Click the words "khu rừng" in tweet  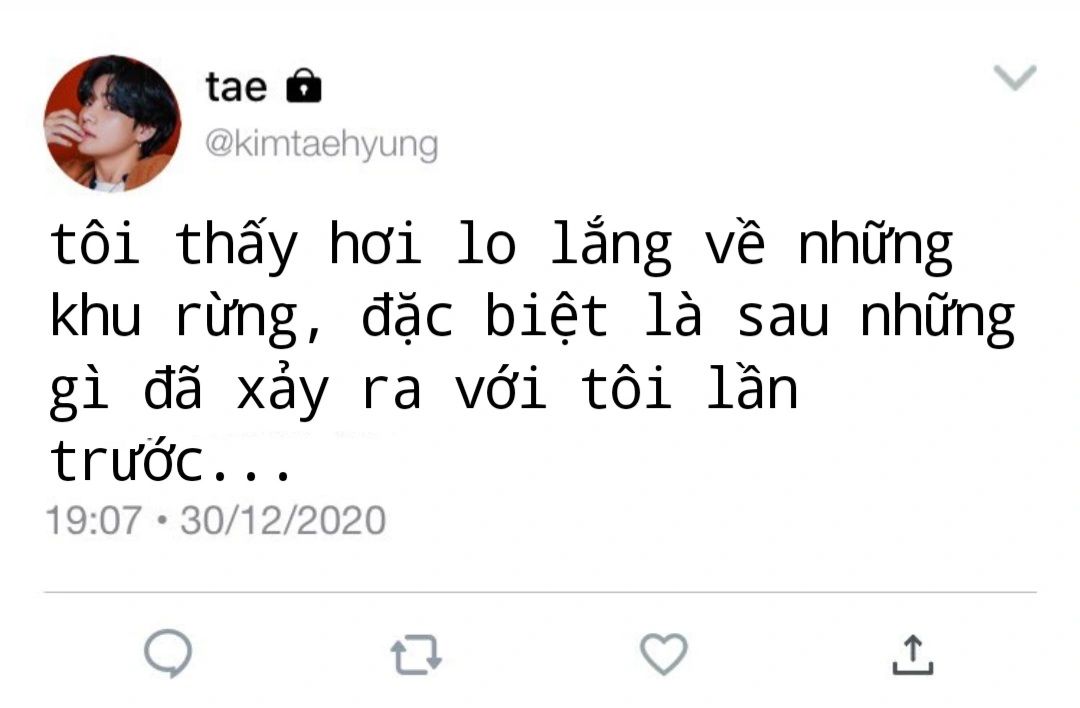(174, 317)
